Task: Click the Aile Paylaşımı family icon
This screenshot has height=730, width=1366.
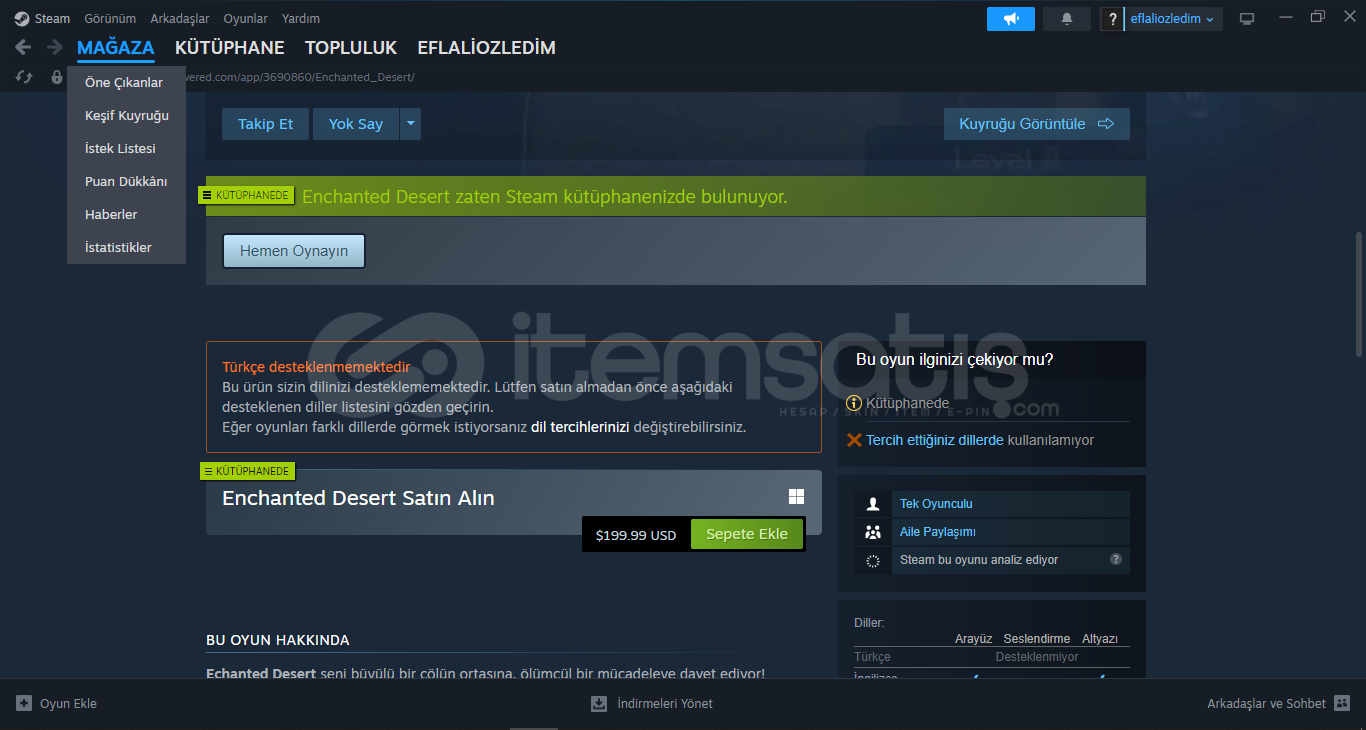Action: pos(873,532)
